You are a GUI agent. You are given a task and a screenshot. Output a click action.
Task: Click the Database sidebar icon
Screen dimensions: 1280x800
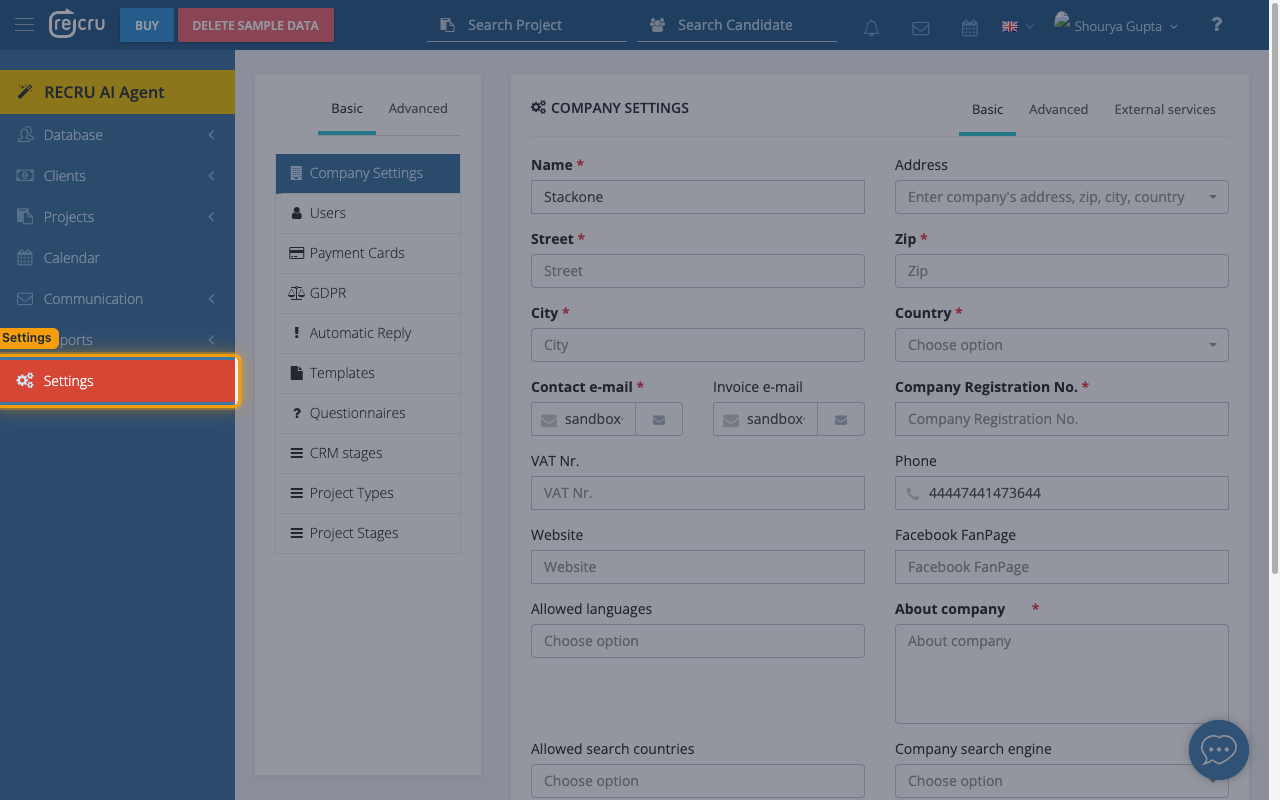[x=26, y=134]
